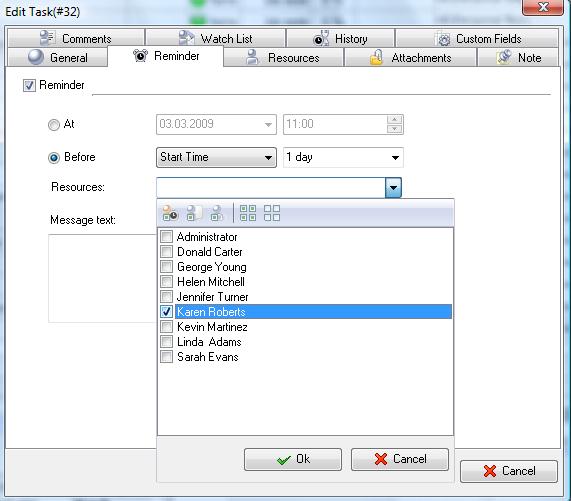Open the History tab with stopwatch icon

pyautogui.click(x=340, y=38)
